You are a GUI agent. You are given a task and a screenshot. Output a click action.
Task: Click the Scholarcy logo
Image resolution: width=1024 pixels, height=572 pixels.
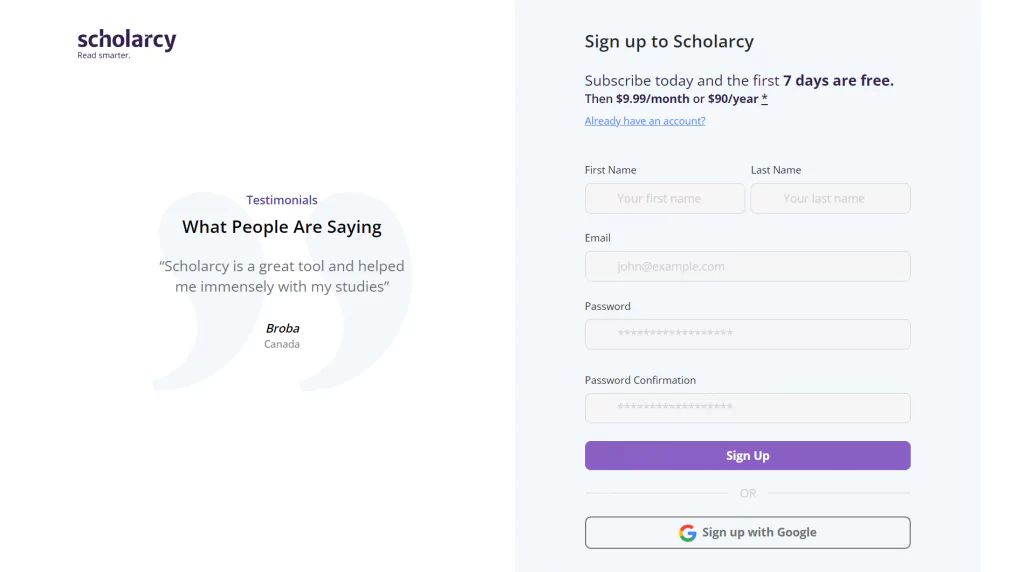[127, 44]
